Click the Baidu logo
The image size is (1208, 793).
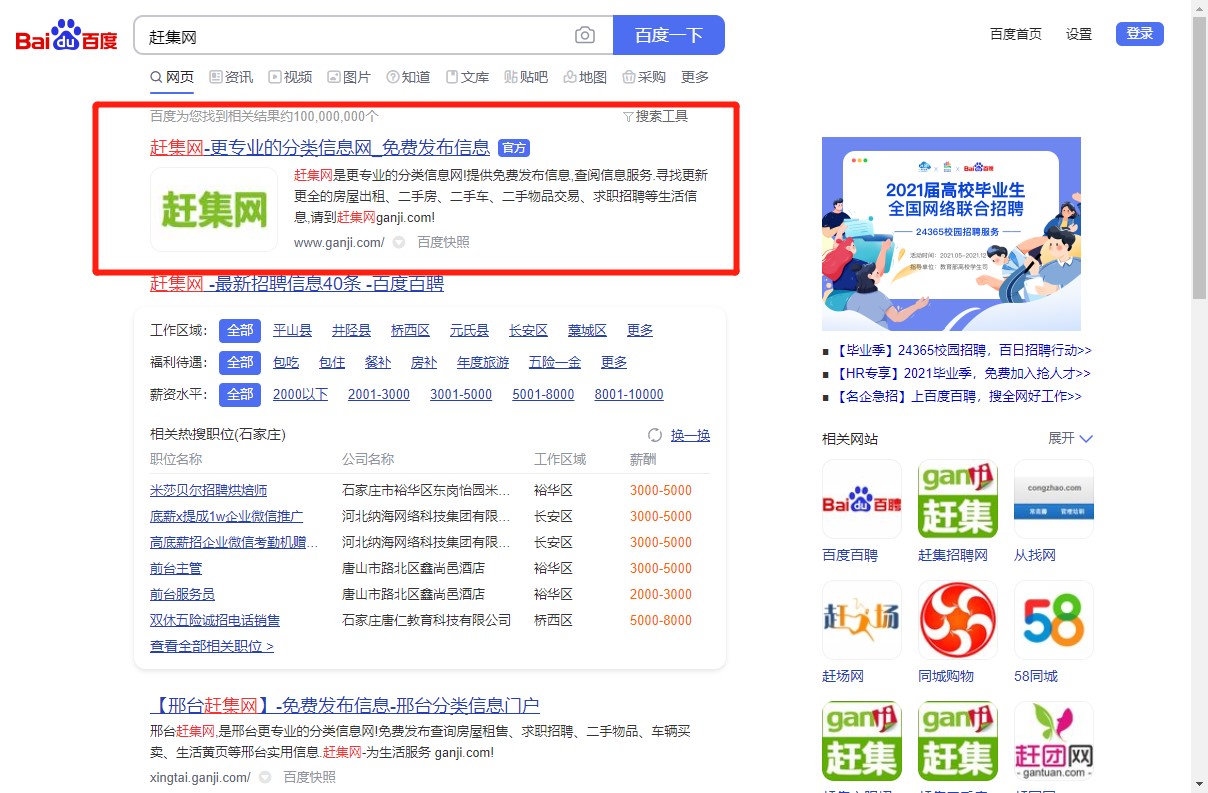(x=67, y=35)
